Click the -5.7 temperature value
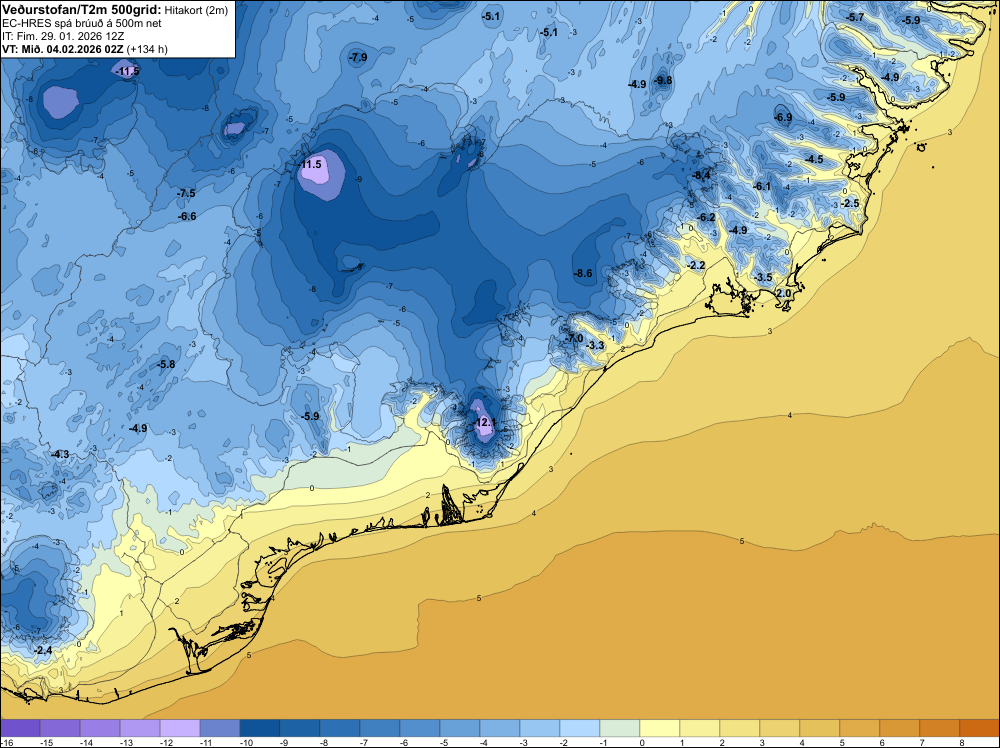Image resolution: width=1000 pixels, height=748 pixels. (855, 17)
